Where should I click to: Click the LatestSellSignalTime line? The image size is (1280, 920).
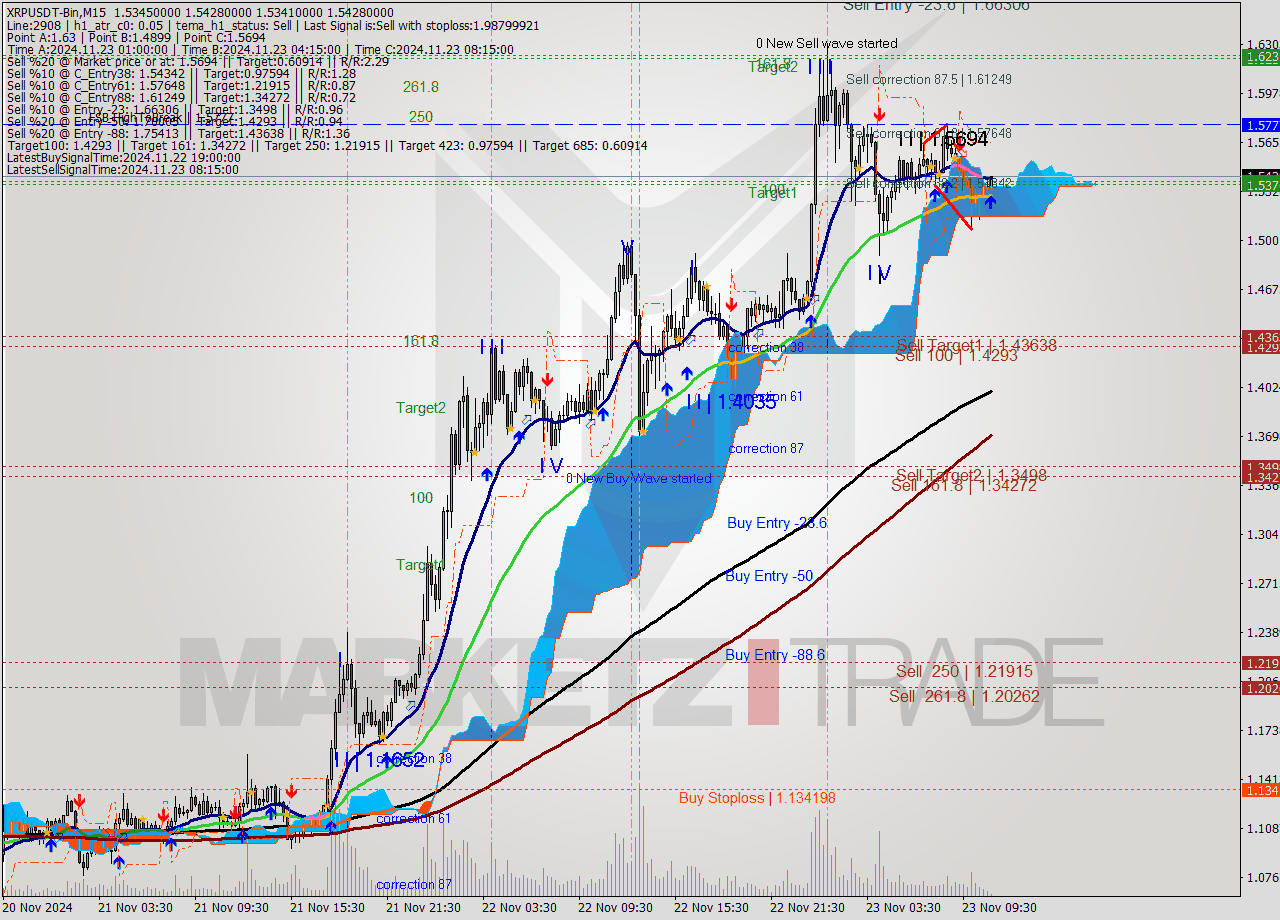pyautogui.click(x=123, y=170)
